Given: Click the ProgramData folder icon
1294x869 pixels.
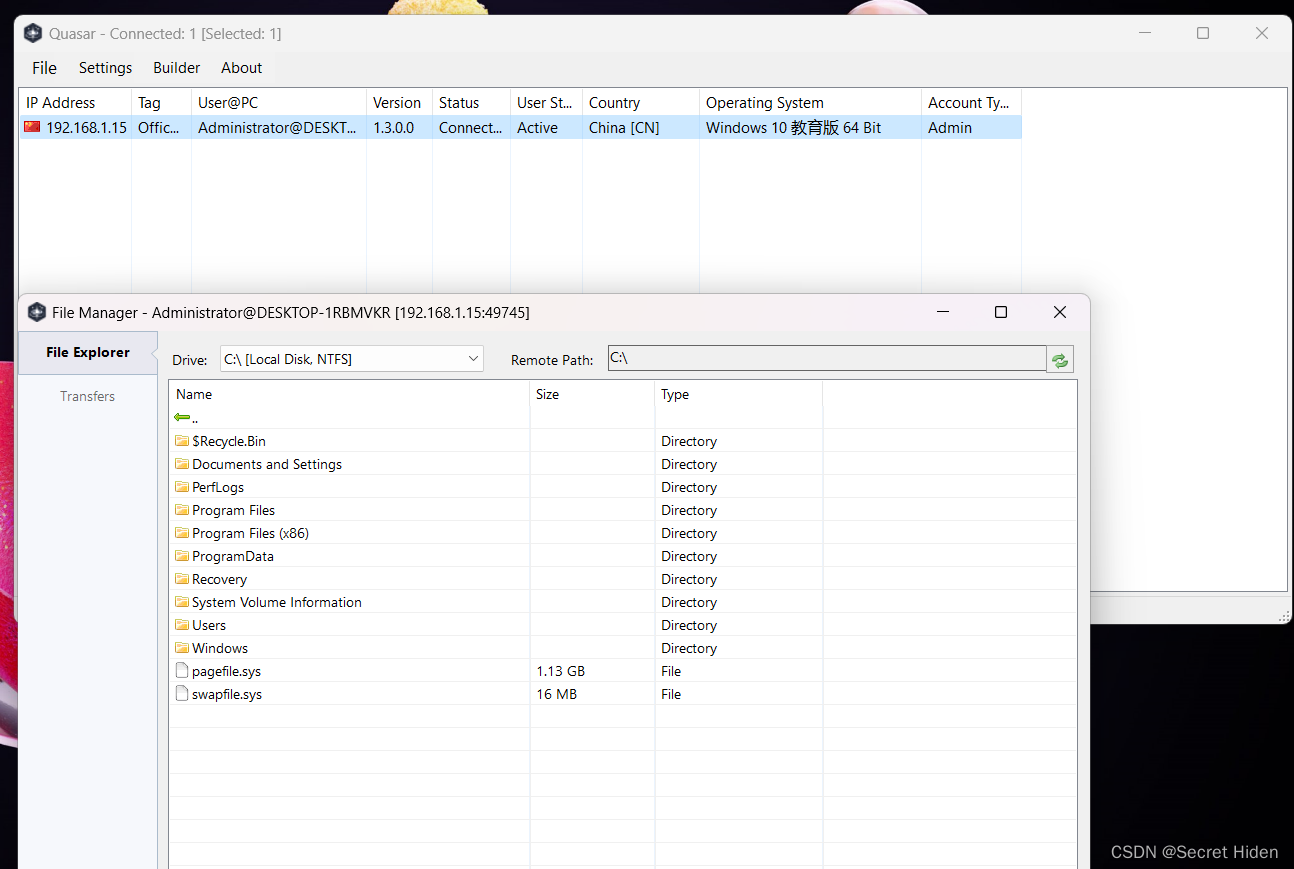Looking at the screenshot, I should pos(182,556).
